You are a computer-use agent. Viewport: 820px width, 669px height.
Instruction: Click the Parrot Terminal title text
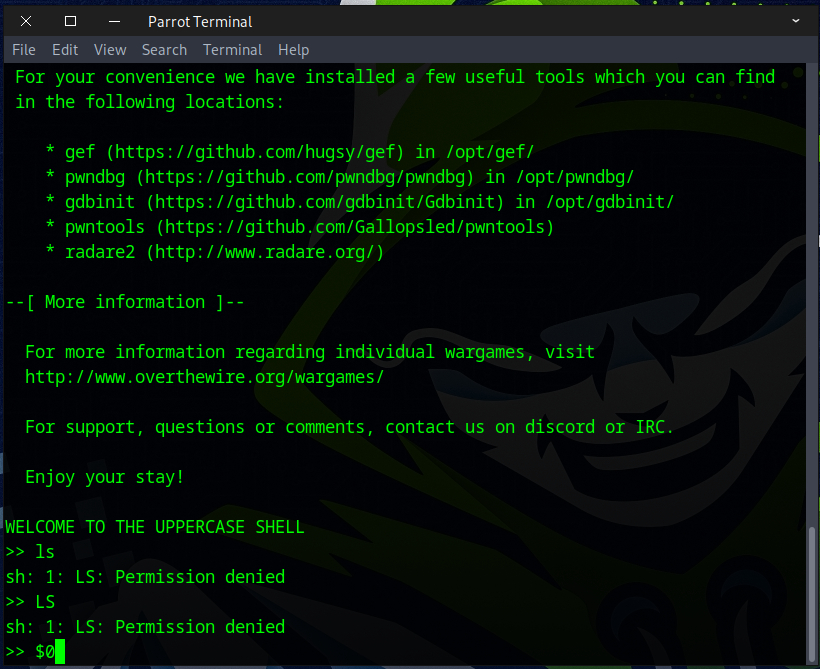[200, 21]
